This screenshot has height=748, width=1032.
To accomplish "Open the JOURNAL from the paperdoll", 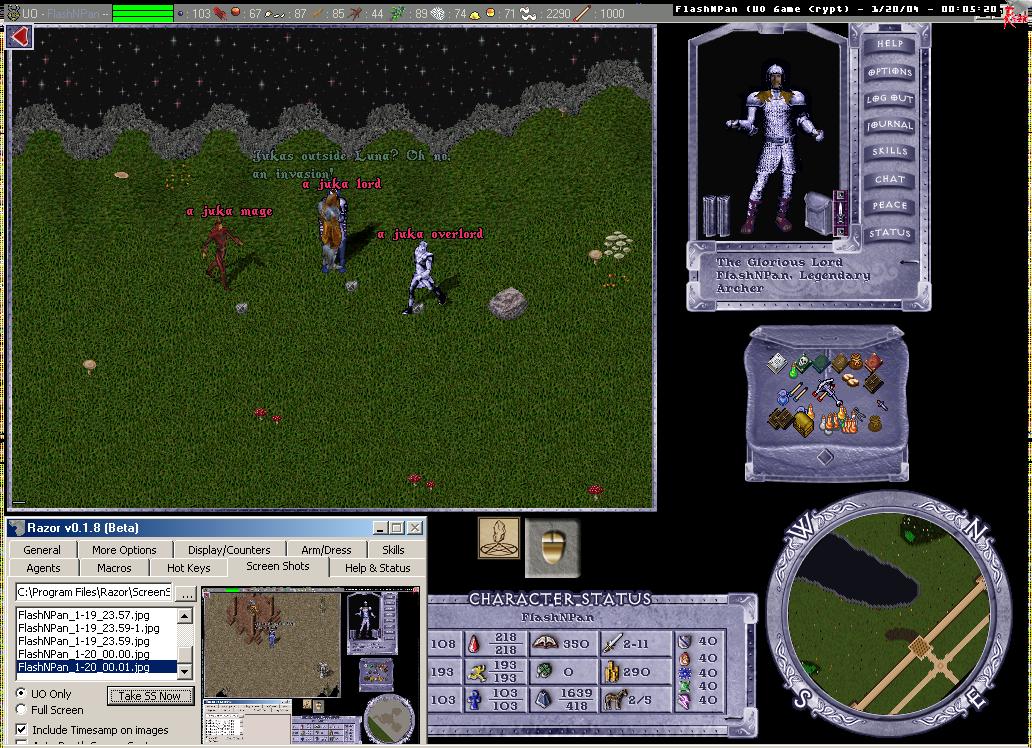I will pyautogui.click(x=889, y=125).
